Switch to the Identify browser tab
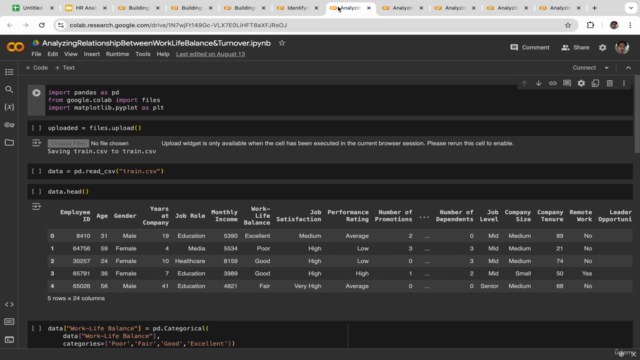Screen dimensions: 640x360 [x=297, y=8]
